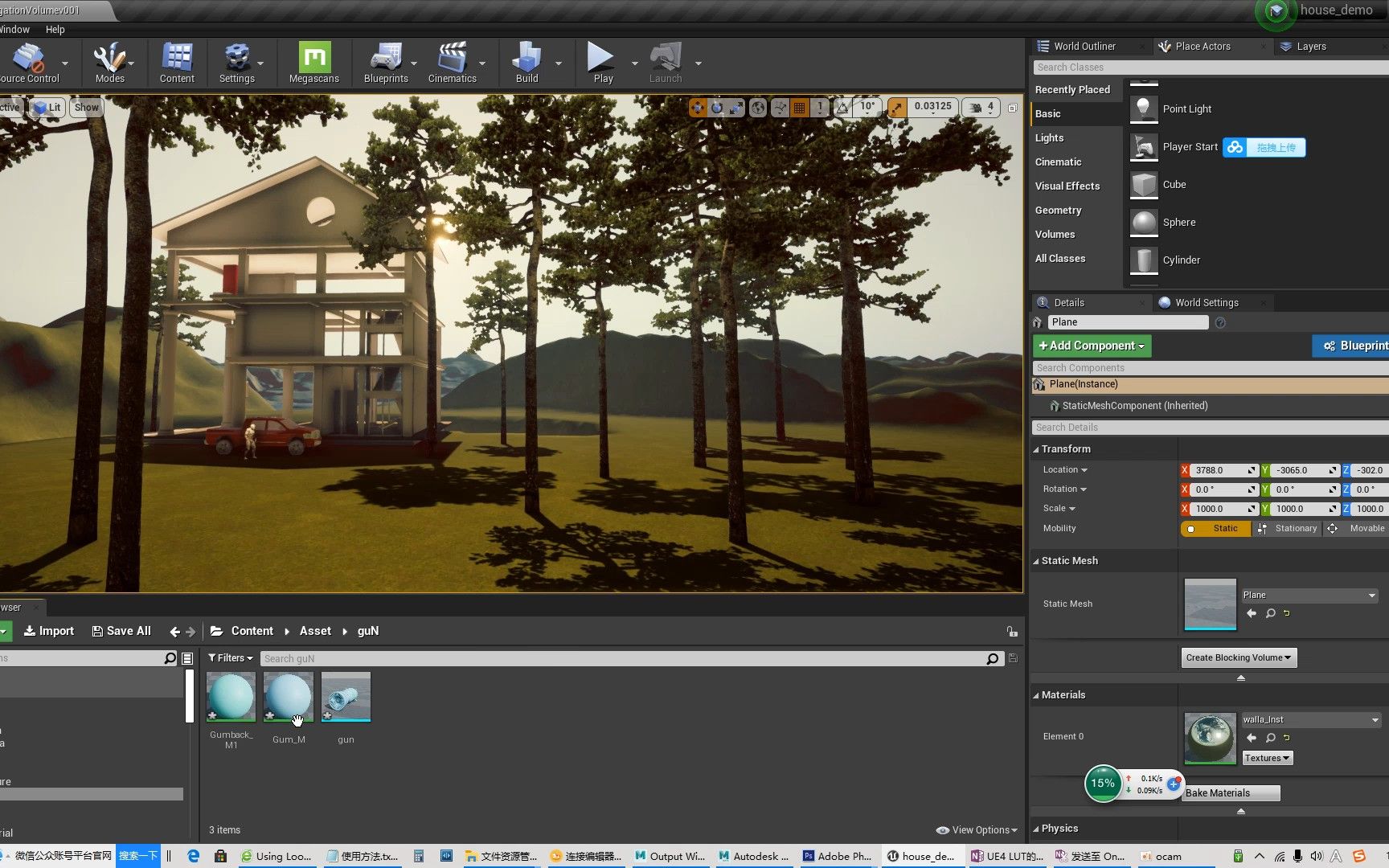Click the Bake Materials button

pos(1230,792)
